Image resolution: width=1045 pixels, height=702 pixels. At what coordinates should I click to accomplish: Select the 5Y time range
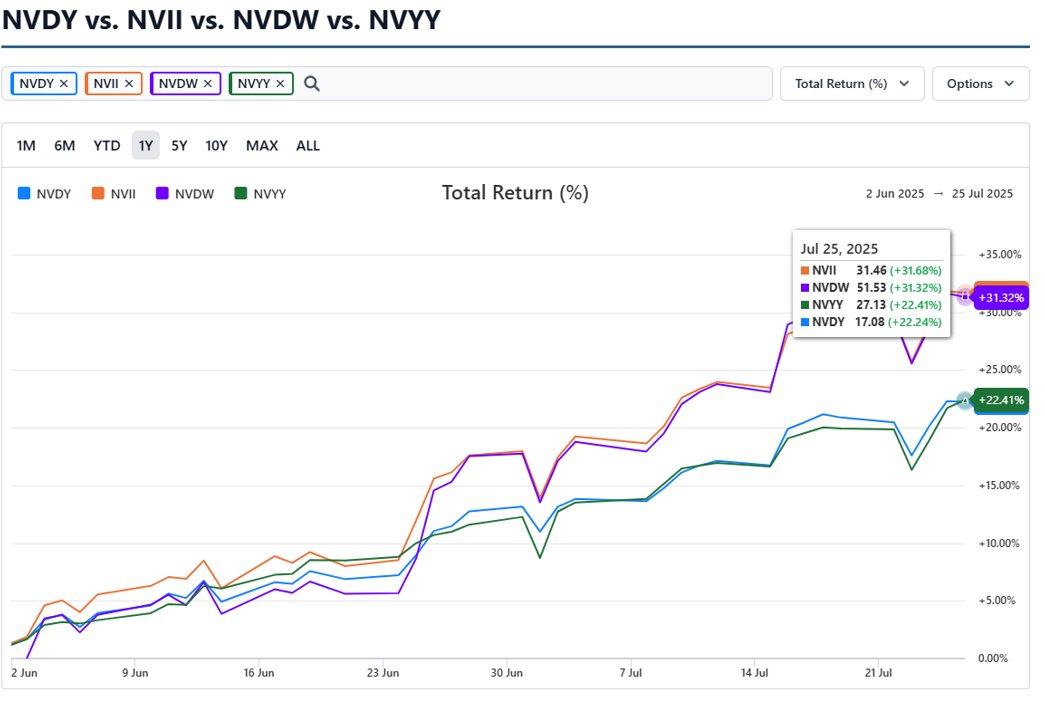[x=179, y=146]
